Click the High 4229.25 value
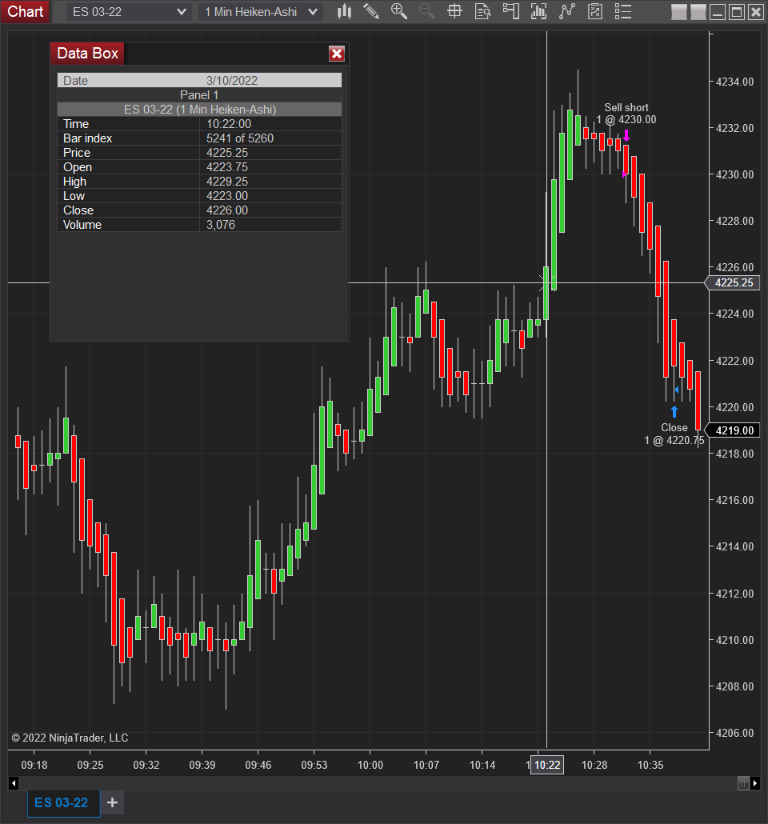 coord(227,182)
